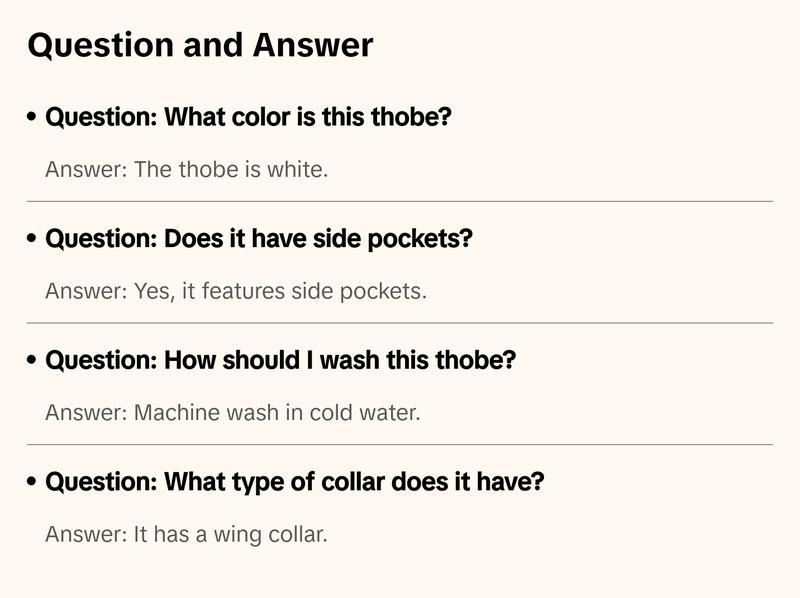
Task: Click the answer "The thobe is white."
Action: [x=187, y=170]
